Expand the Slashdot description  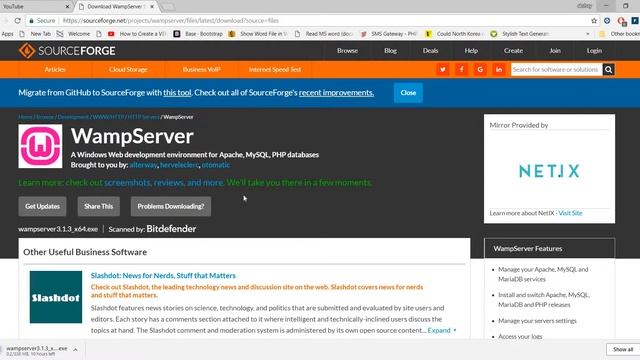pos(442,330)
